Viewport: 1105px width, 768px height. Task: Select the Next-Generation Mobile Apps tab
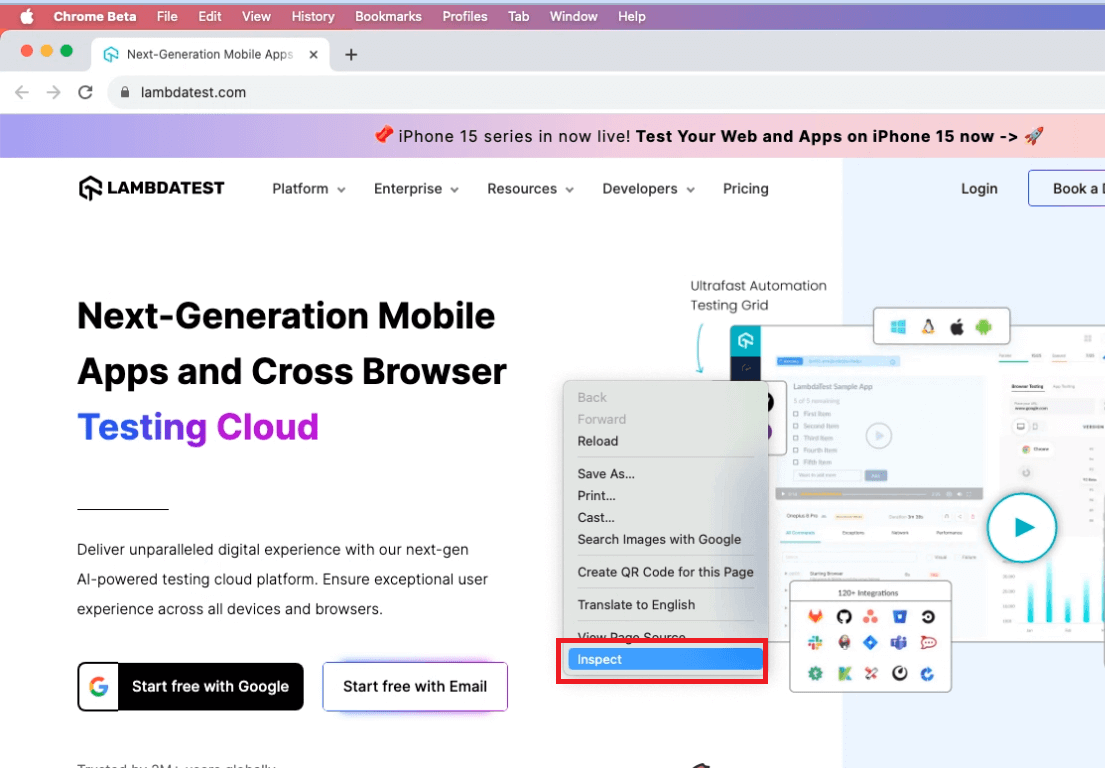(x=210, y=54)
